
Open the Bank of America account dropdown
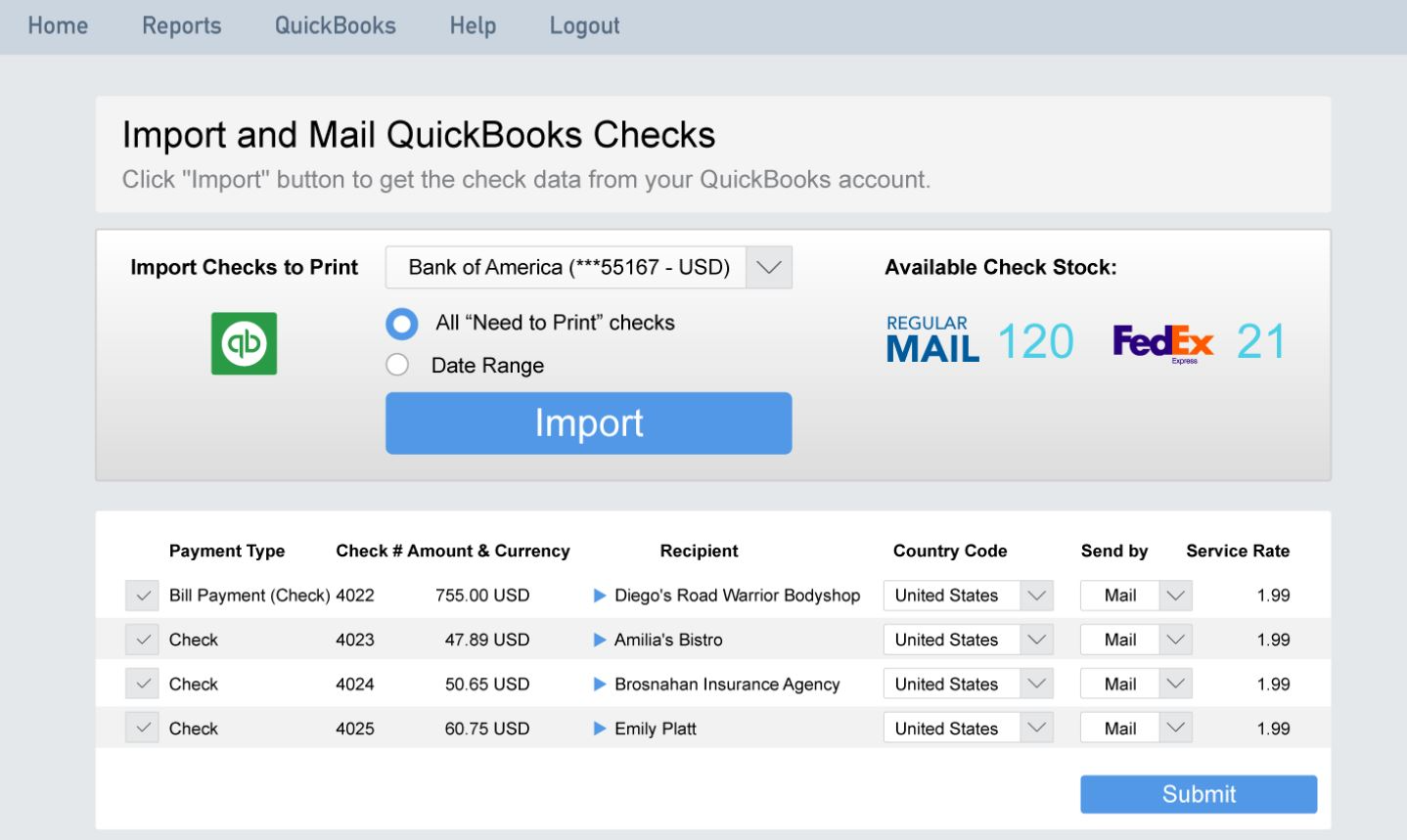(x=767, y=266)
